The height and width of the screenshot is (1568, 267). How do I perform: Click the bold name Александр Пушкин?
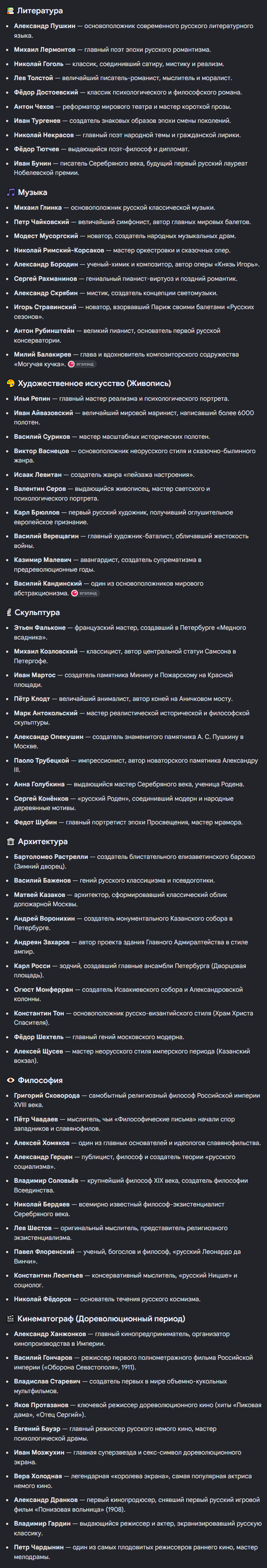pyautogui.click(x=44, y=26)
